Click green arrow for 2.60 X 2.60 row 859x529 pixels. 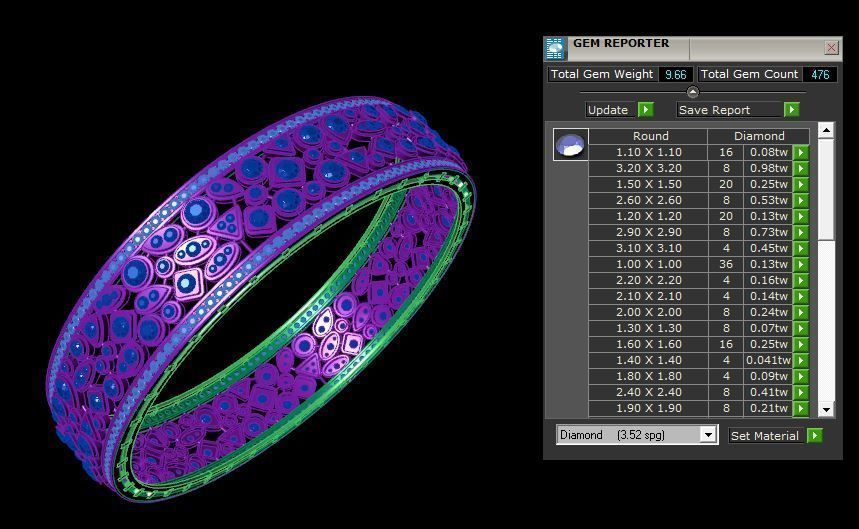tap(801, 200)
